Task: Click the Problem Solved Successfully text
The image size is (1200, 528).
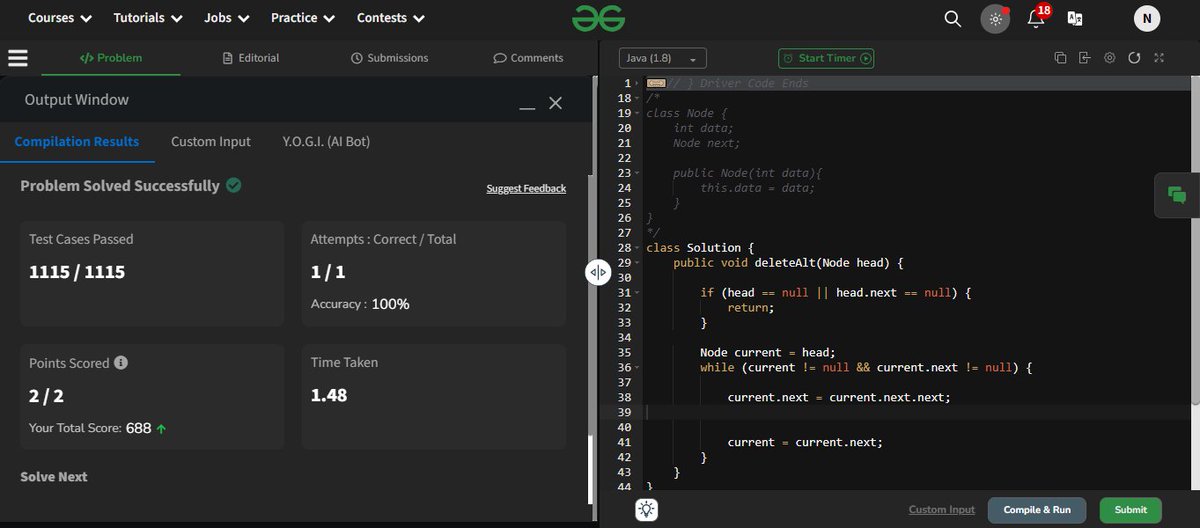Action: click(120, 186)
